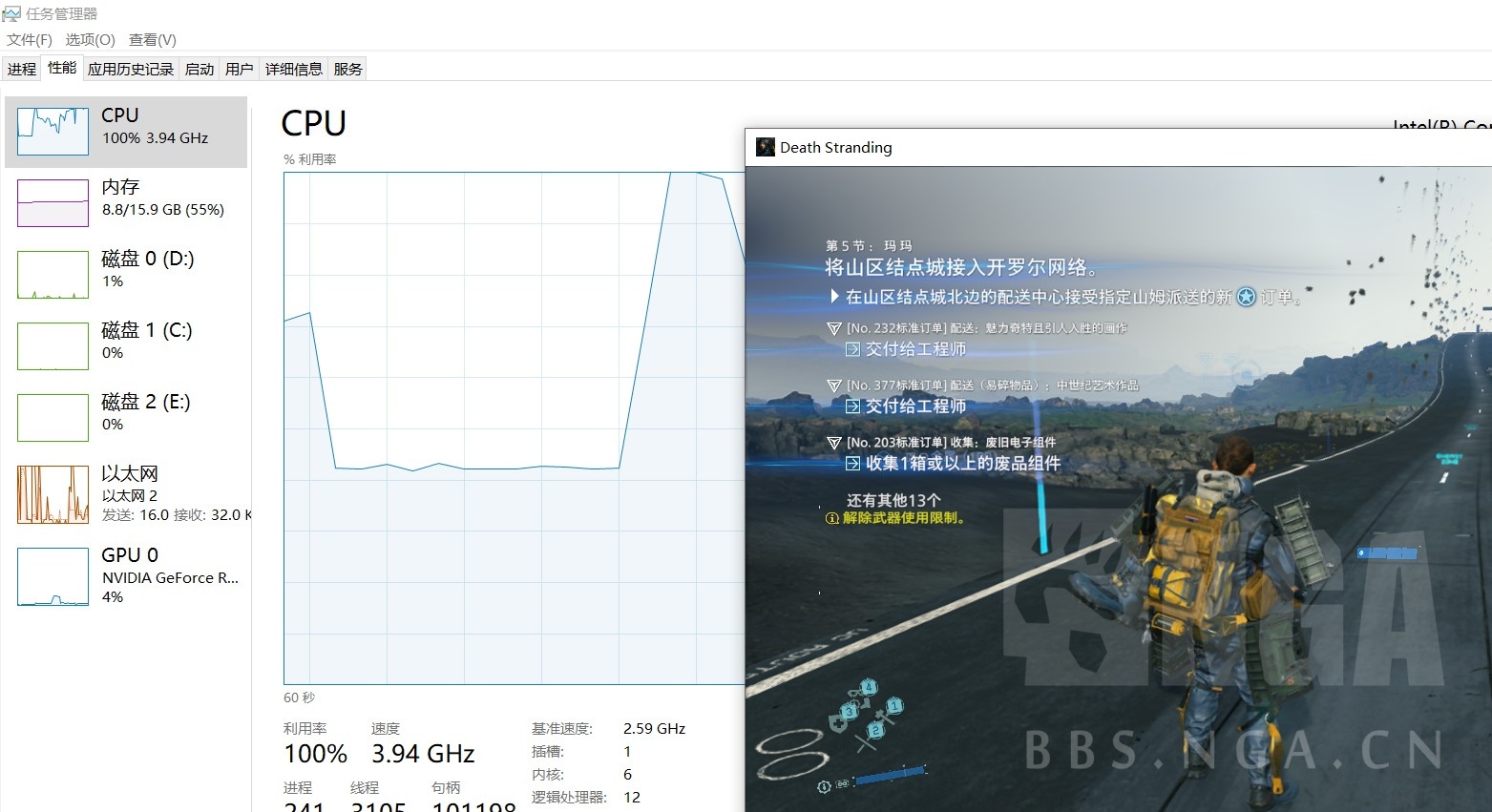This screenshot has height=812, width=1492.
Task: Open the 详细信息 tab
Action: 294,69
